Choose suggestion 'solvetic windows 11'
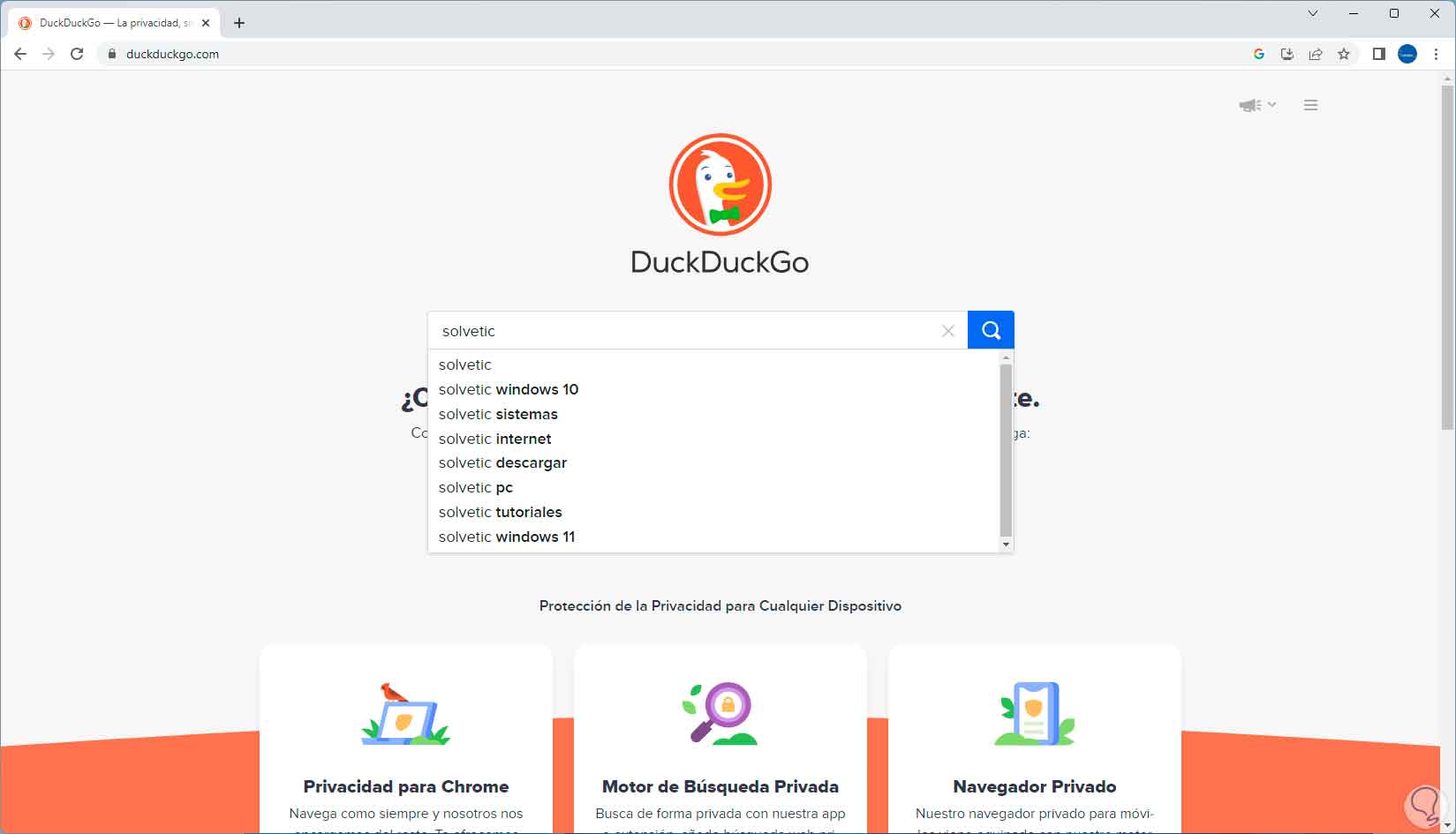This screenshot has width=1456, height=834. (x=714, y=537)
